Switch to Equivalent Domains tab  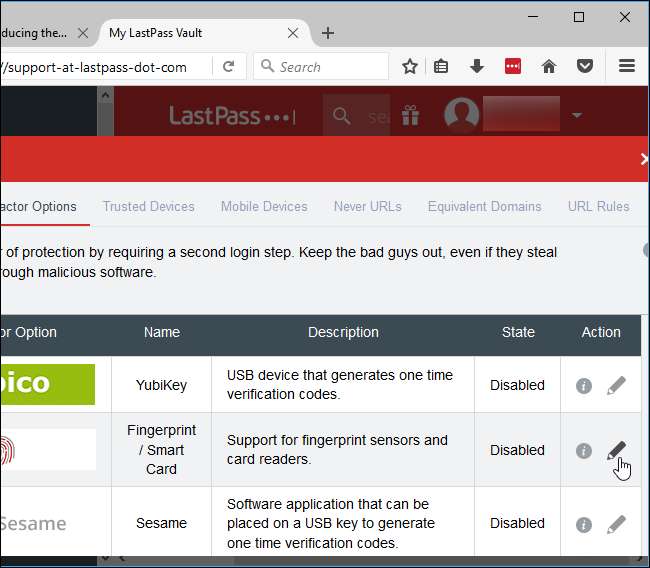pos(485,206)
